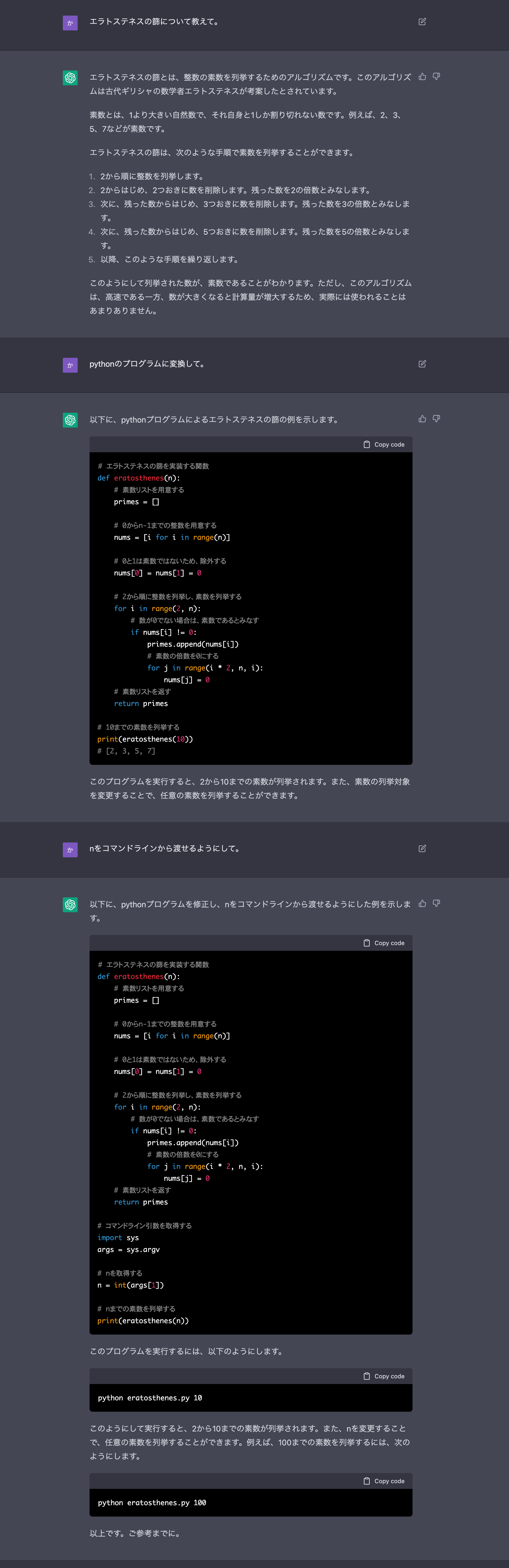The width and height of the screenshot is (509, 1568).
Task: Click the ChatGPT logo beside third response
Action: (x=70, y=905)
